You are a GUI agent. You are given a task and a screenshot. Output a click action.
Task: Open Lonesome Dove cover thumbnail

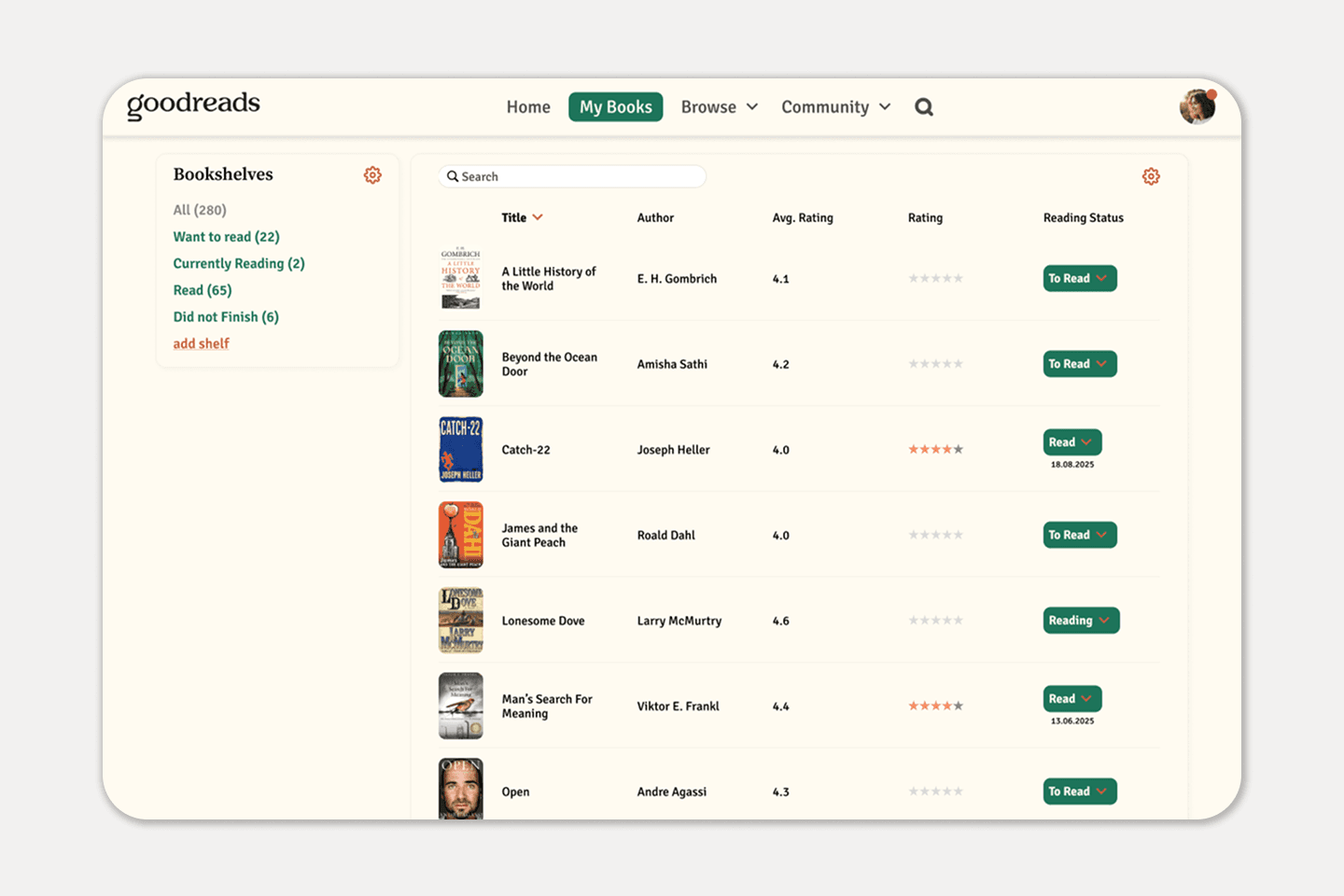(461, 621)
